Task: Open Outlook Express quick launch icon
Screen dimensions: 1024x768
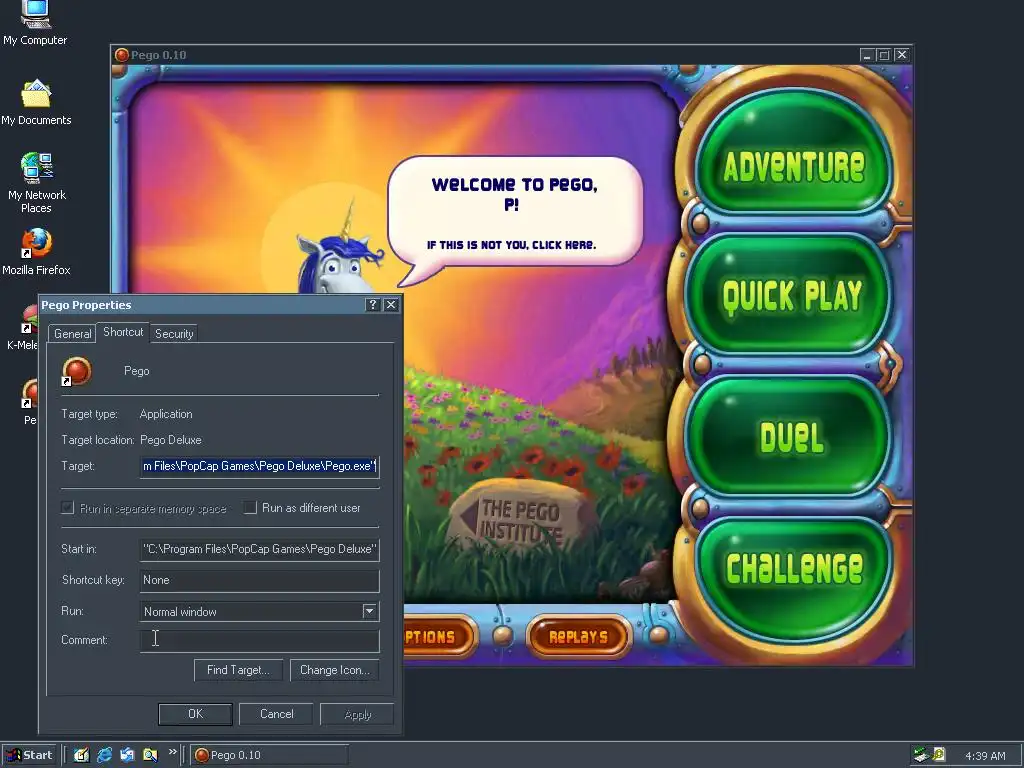Action: [x=127, y=755]
